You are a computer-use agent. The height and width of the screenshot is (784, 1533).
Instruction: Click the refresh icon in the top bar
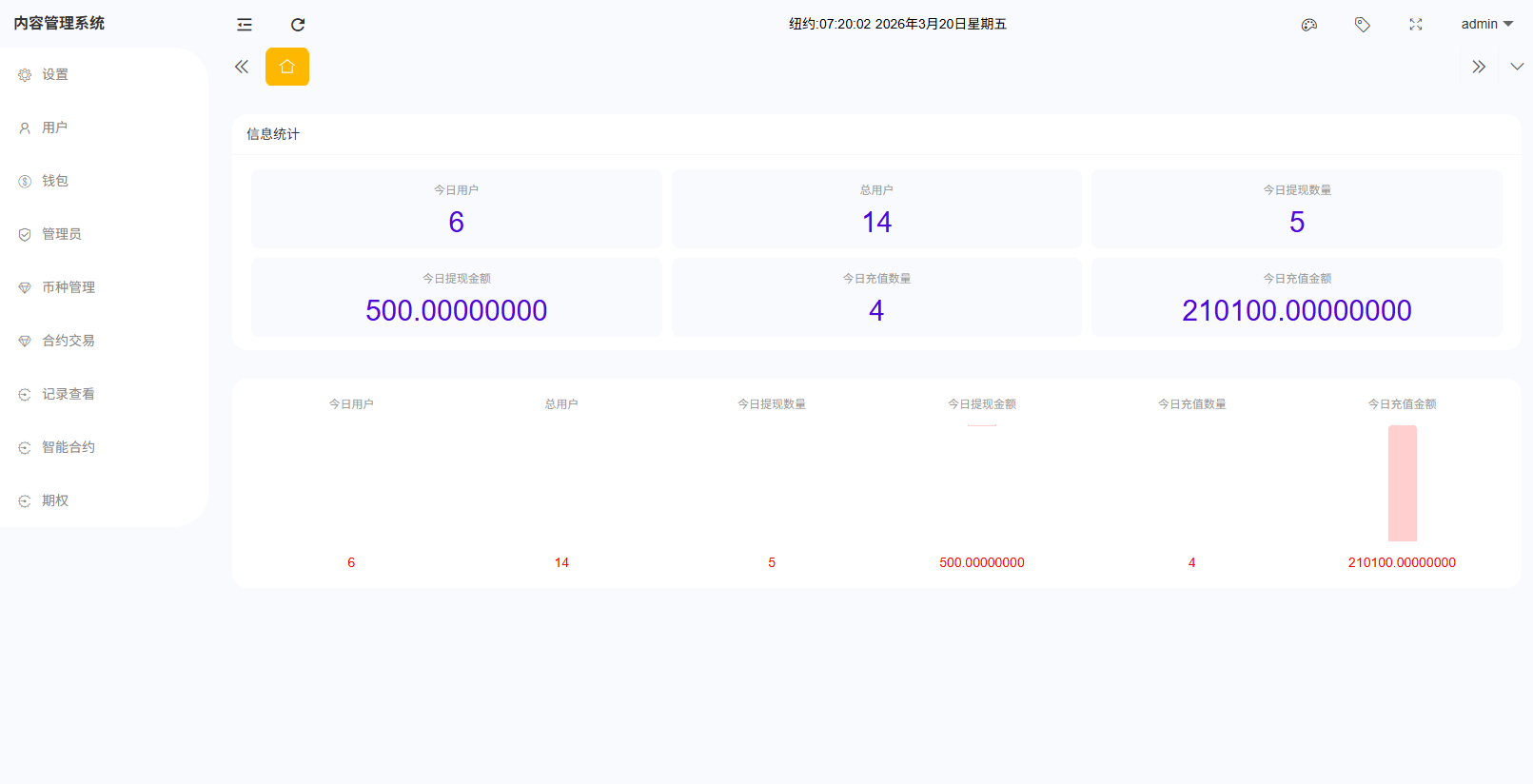[298, 25]
